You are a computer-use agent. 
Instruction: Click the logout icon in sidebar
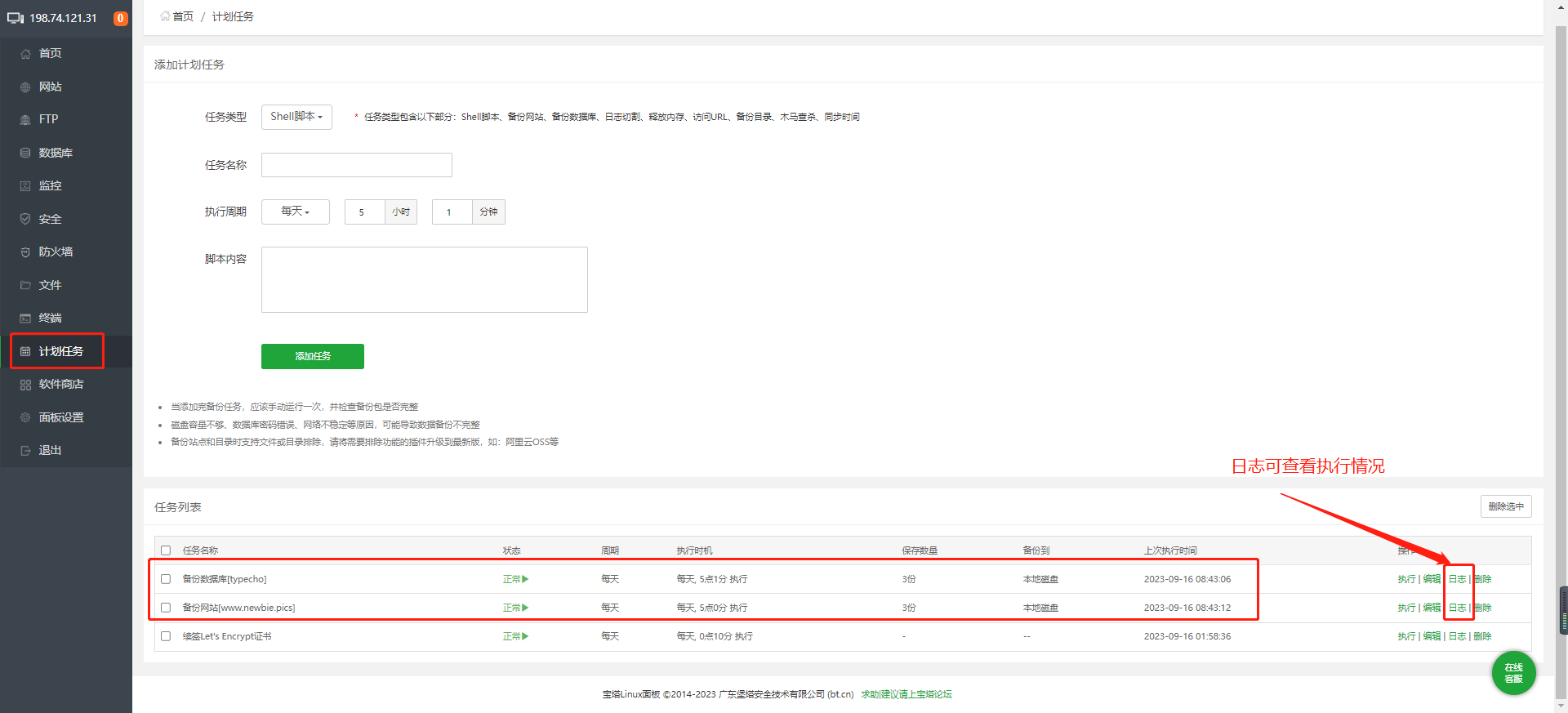click(25, 451)
